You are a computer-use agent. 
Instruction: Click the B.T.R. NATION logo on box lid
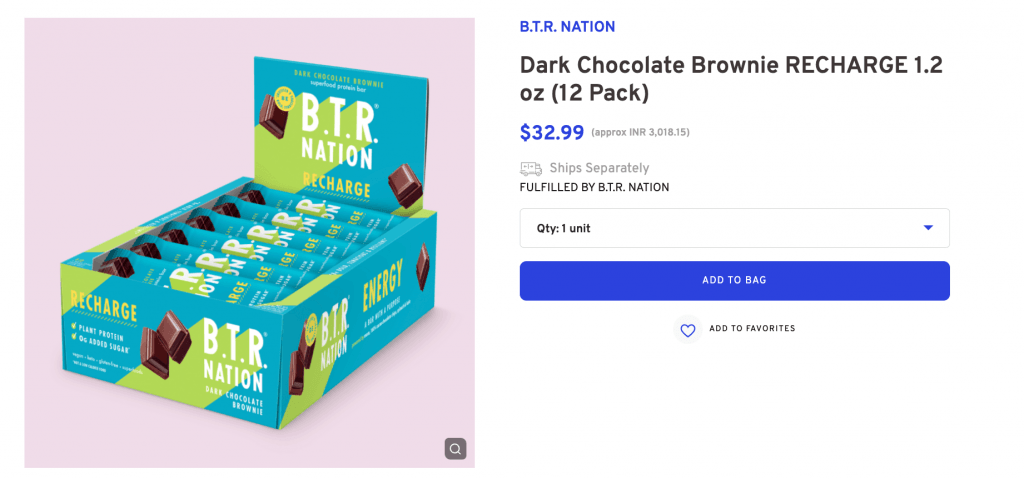click(x=336, y=132)
